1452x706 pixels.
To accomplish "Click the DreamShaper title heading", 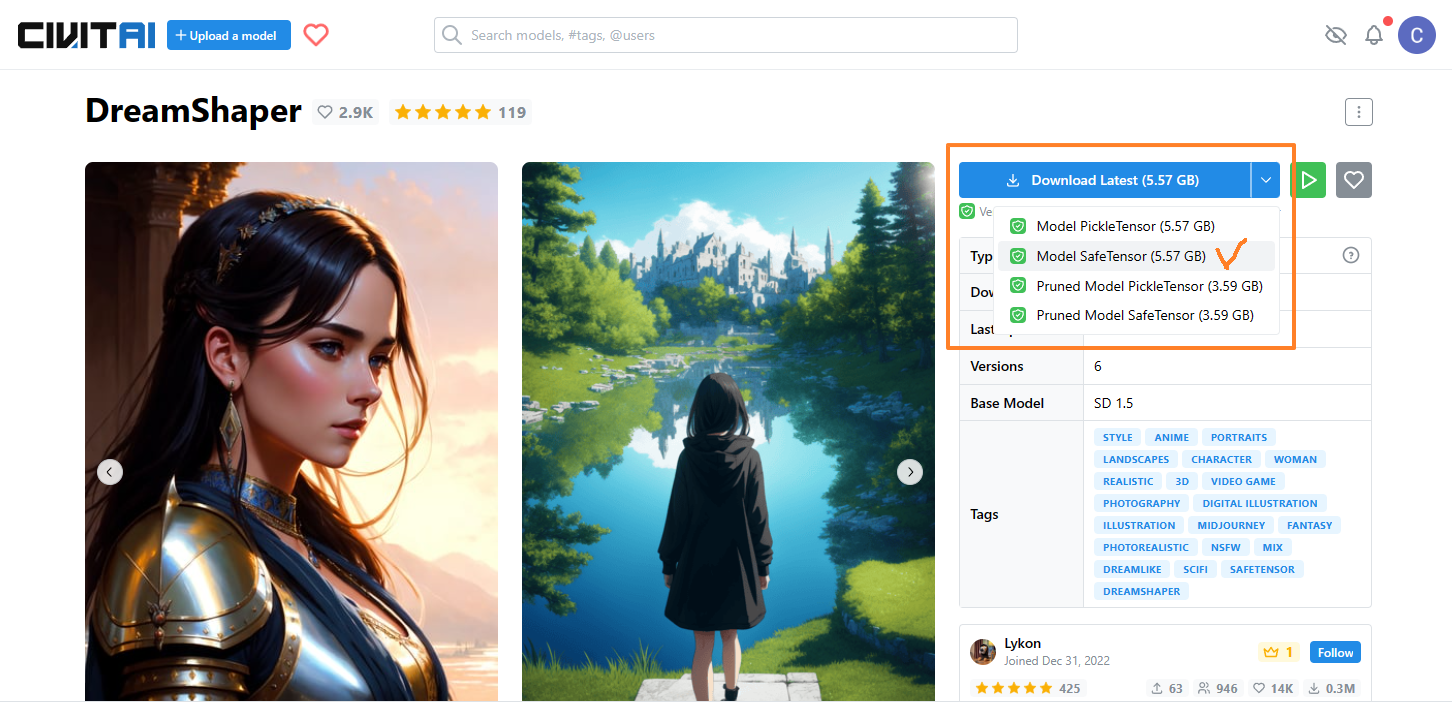I will (x=193, y=111).
